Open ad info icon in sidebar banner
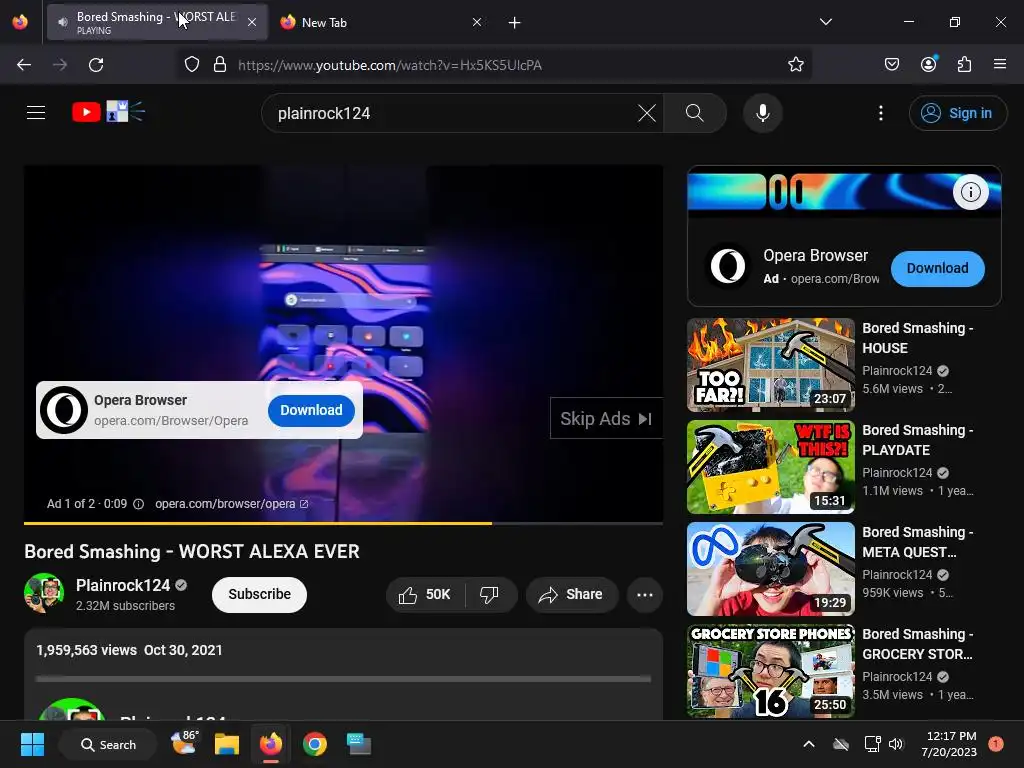Viewport: 1024px width, 768px height. (970, 192)
